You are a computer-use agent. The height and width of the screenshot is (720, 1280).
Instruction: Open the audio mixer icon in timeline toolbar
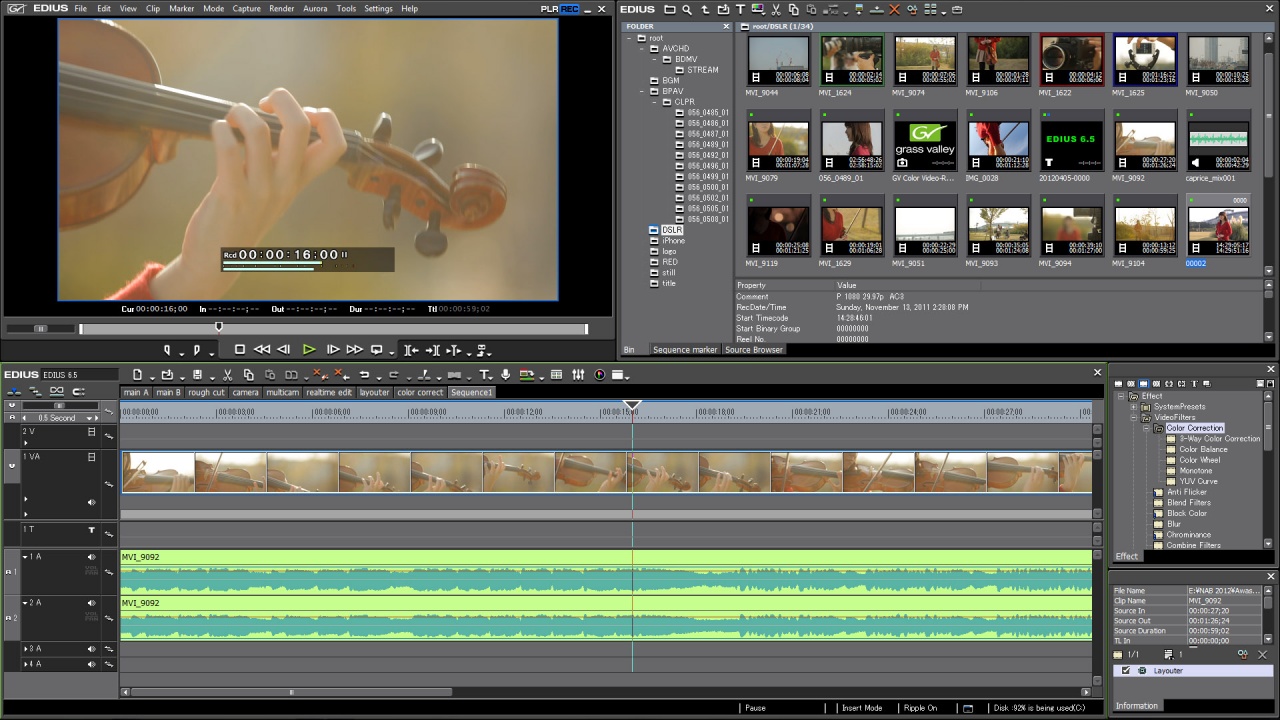578,375
